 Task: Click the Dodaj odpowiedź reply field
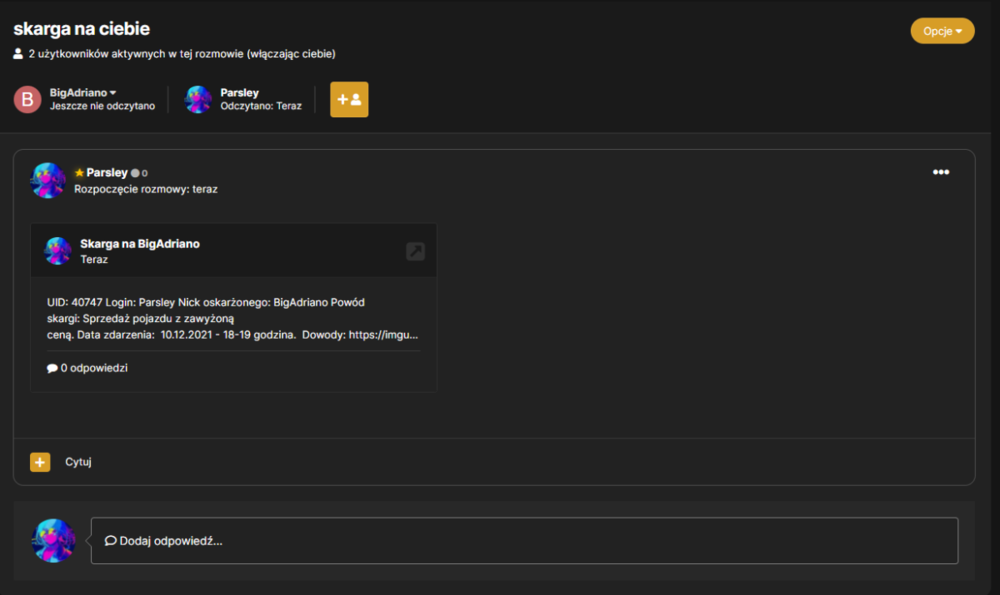click(524, 541)
